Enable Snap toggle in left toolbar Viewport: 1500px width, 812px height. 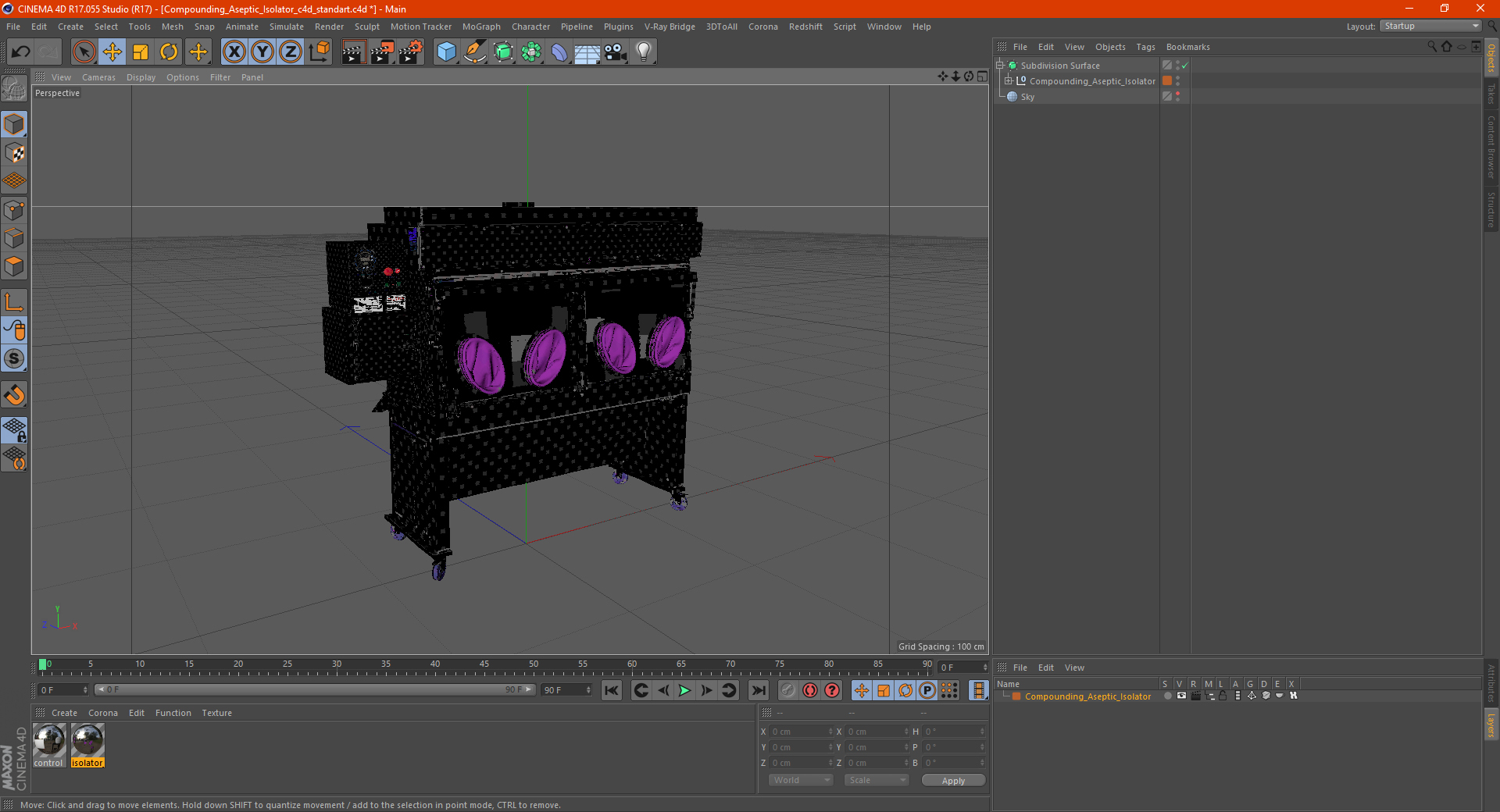[x=14, y=395]
